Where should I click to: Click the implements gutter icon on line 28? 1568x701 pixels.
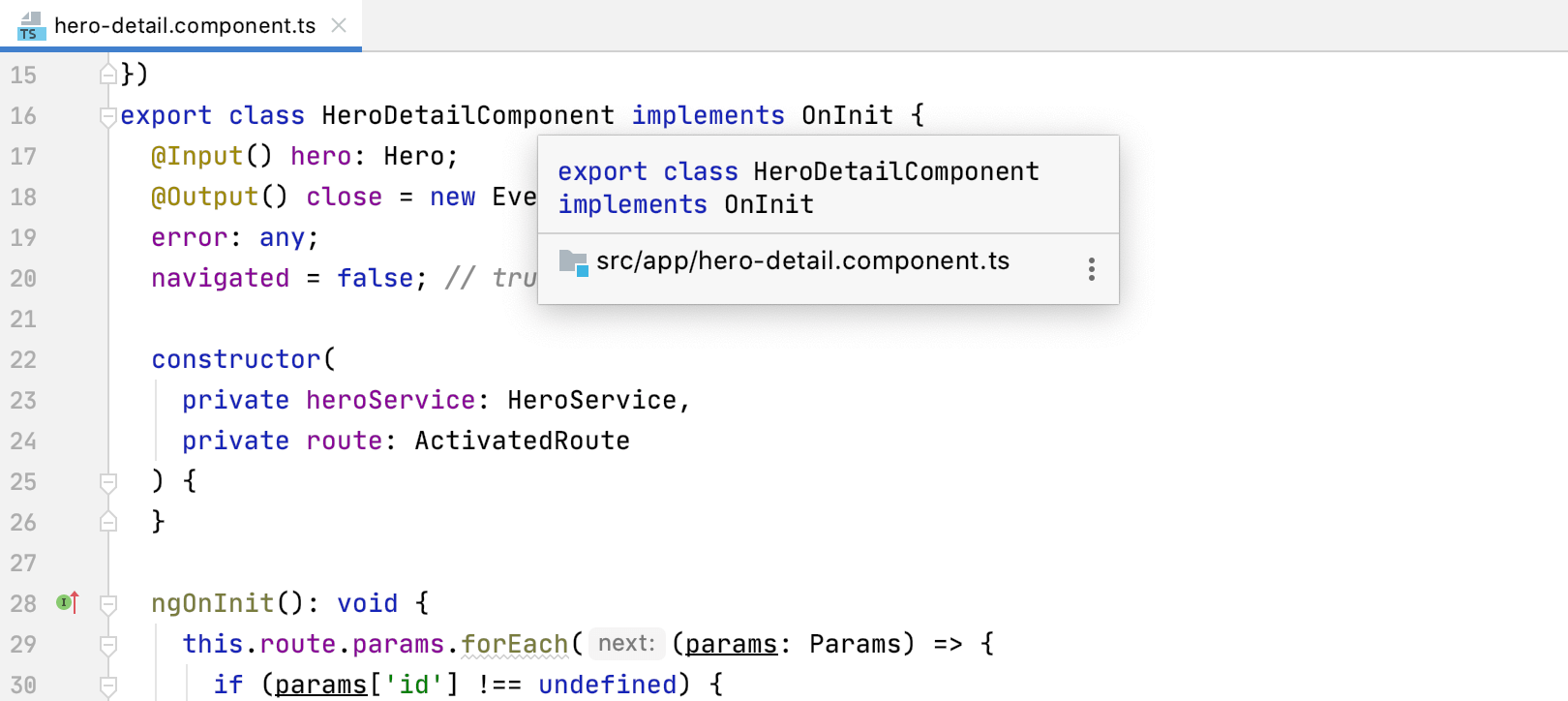tap(67, 602)
